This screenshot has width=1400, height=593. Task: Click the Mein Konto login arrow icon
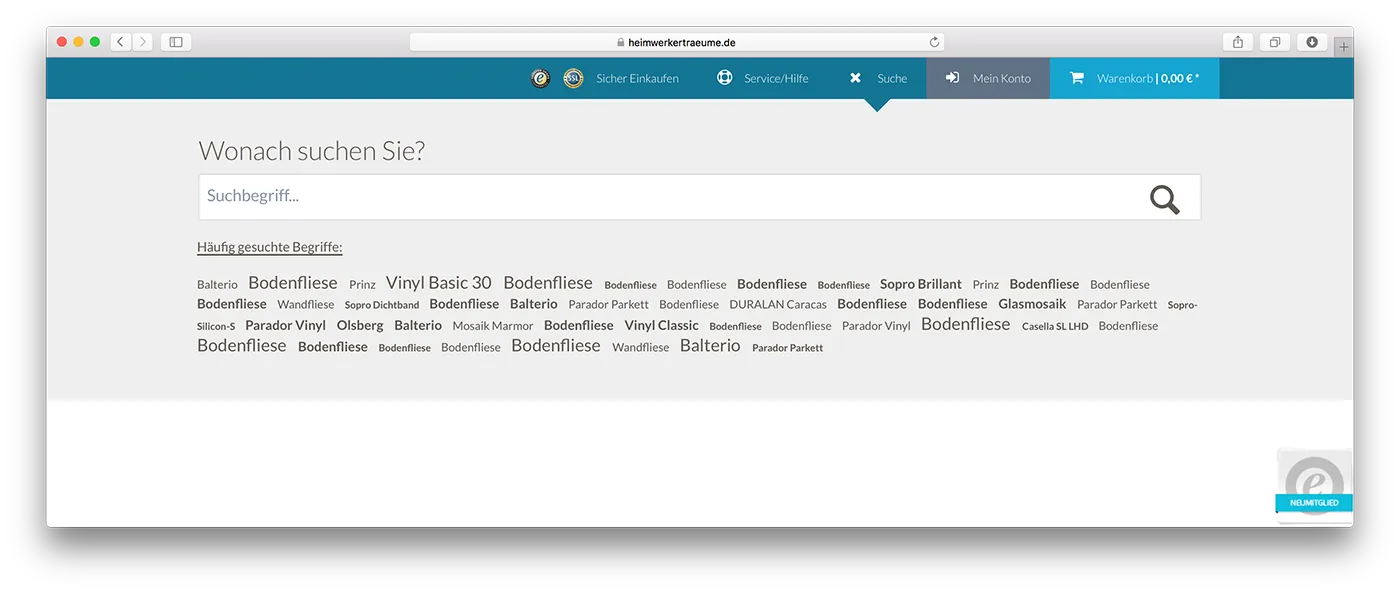[952, 78]
